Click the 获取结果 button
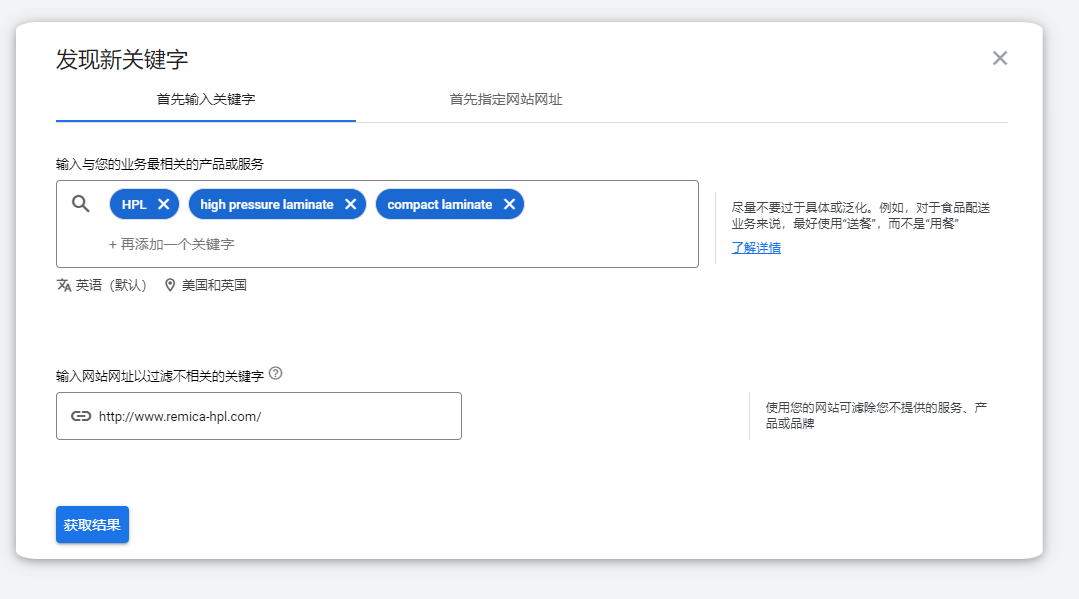Viewport: 1079px width, 599px height. (x=92, y=524)
